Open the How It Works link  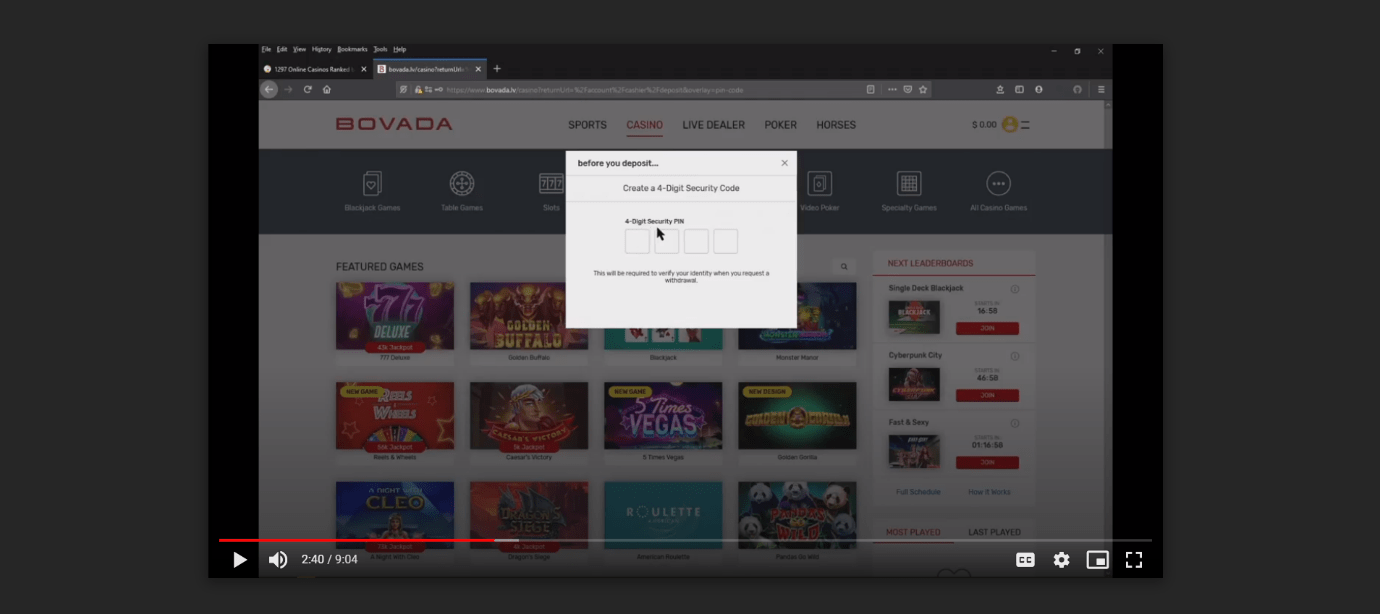(989, 492)
